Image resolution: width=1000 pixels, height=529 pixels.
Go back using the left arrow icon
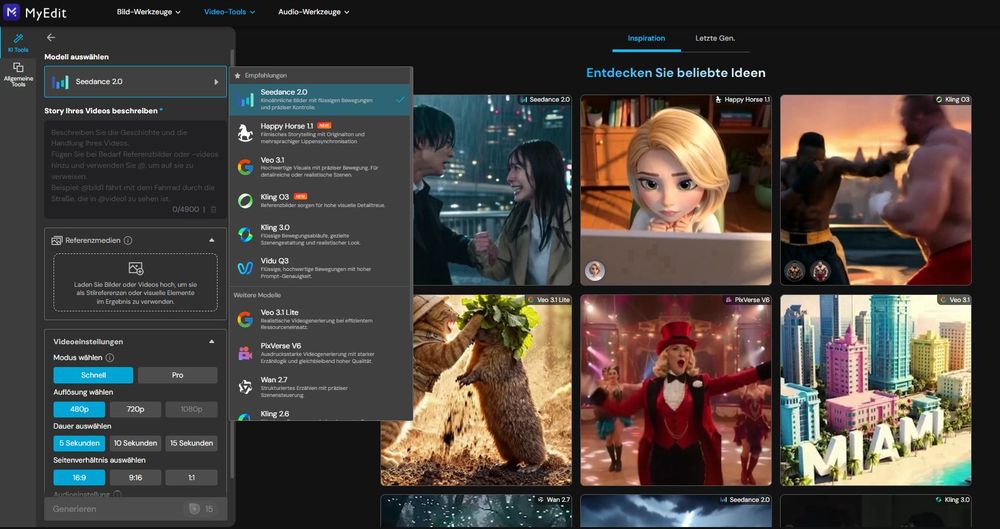pos(51,38)
